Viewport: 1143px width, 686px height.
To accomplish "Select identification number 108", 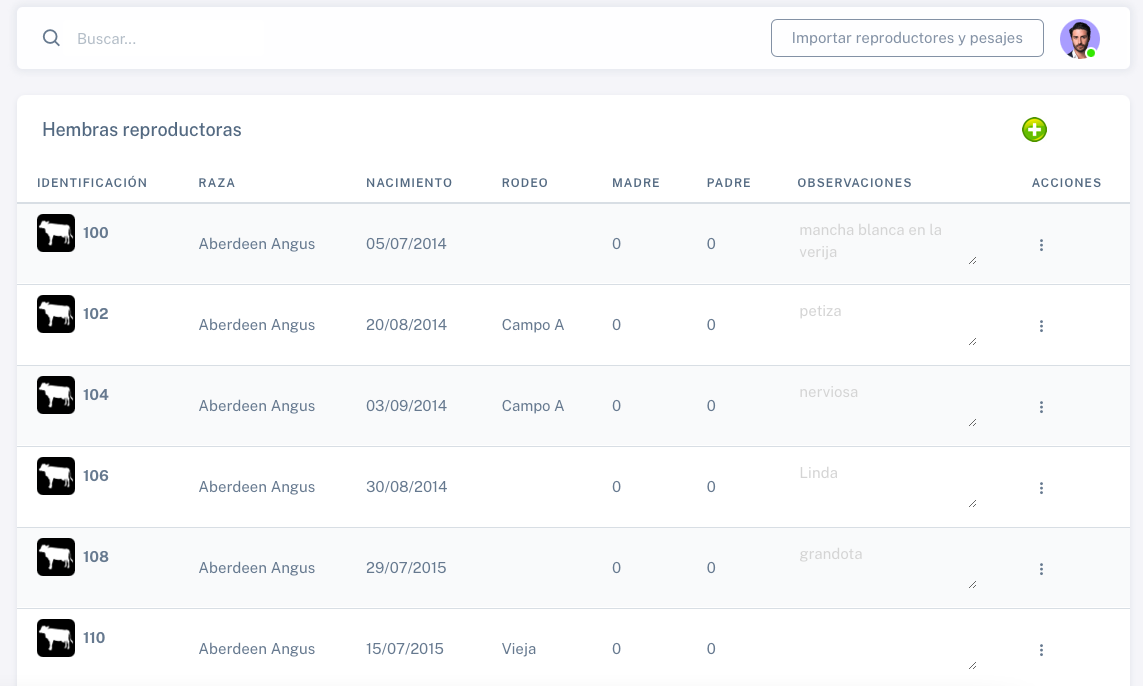I will (x=95, y=556).
